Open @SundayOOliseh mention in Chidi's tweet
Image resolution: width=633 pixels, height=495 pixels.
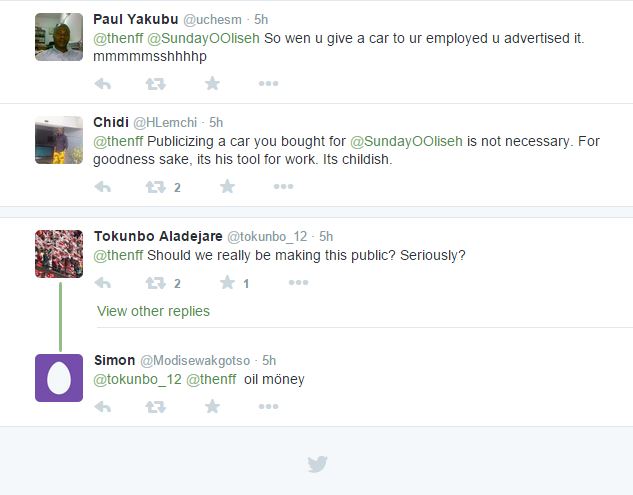point(407,141)
